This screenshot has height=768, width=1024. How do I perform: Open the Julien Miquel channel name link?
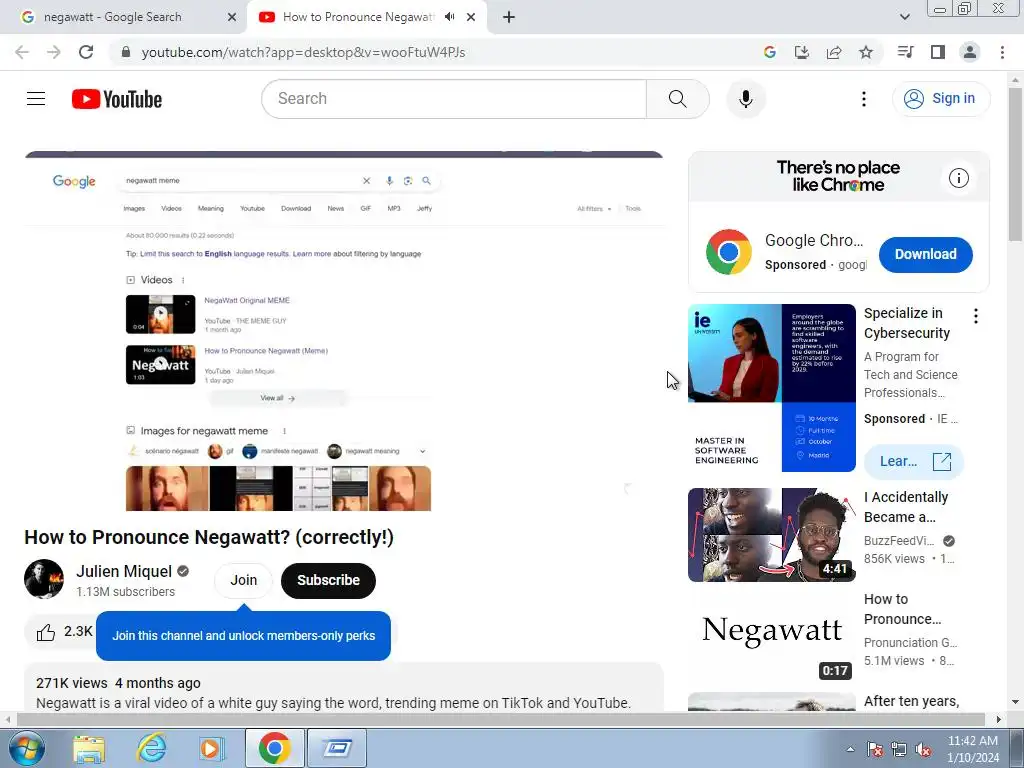[124, 571]
